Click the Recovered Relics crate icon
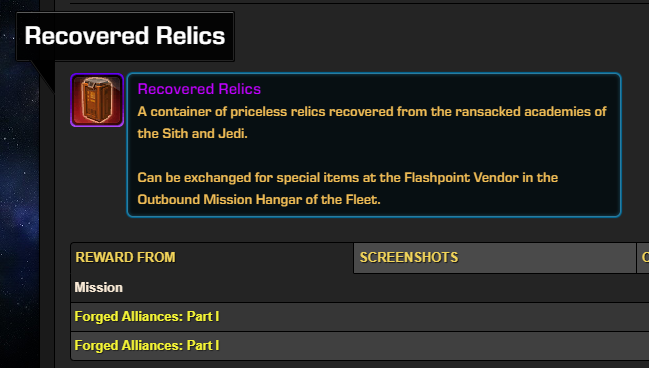The height and width of the screenshot is (368, 649). click(x=97, y=100)
